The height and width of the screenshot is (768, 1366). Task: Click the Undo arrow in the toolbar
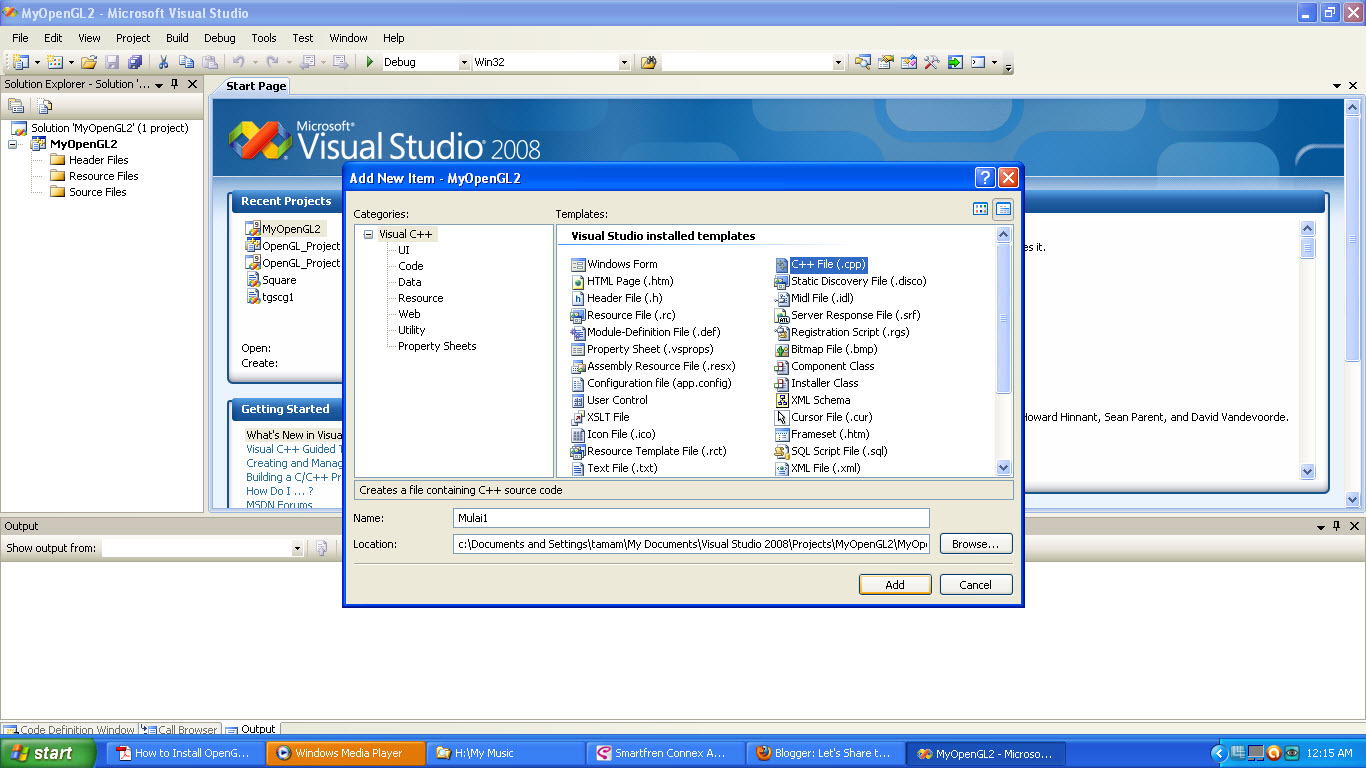239,62
